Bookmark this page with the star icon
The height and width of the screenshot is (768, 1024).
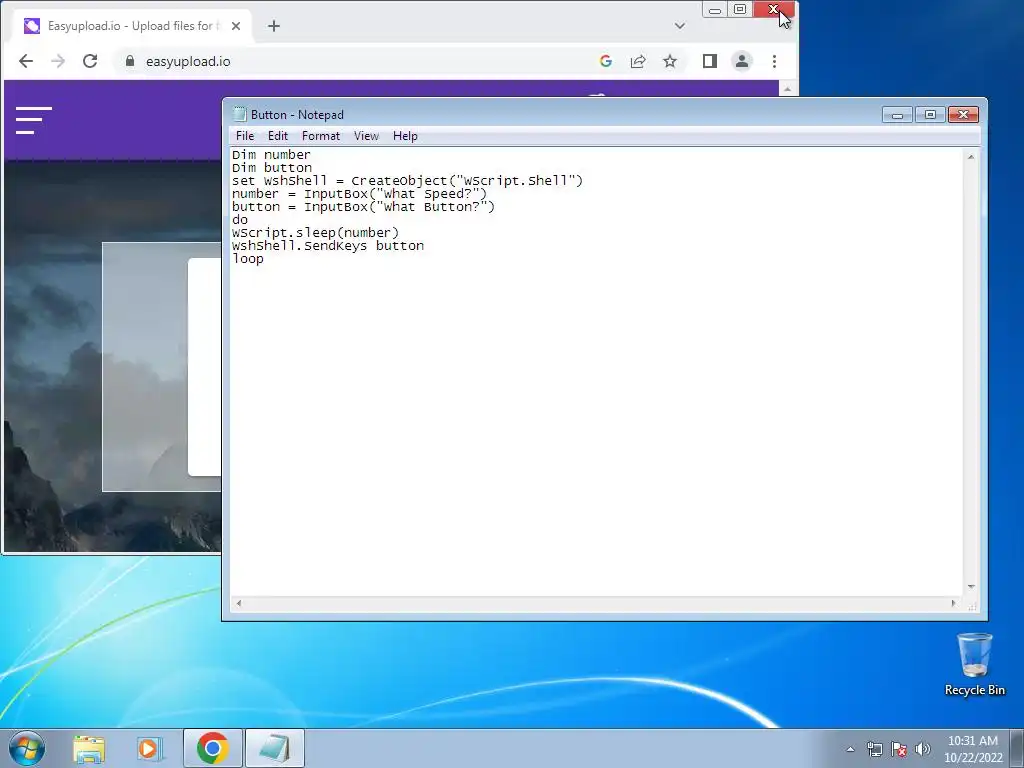pyautogui.click(x=670, y=61)
